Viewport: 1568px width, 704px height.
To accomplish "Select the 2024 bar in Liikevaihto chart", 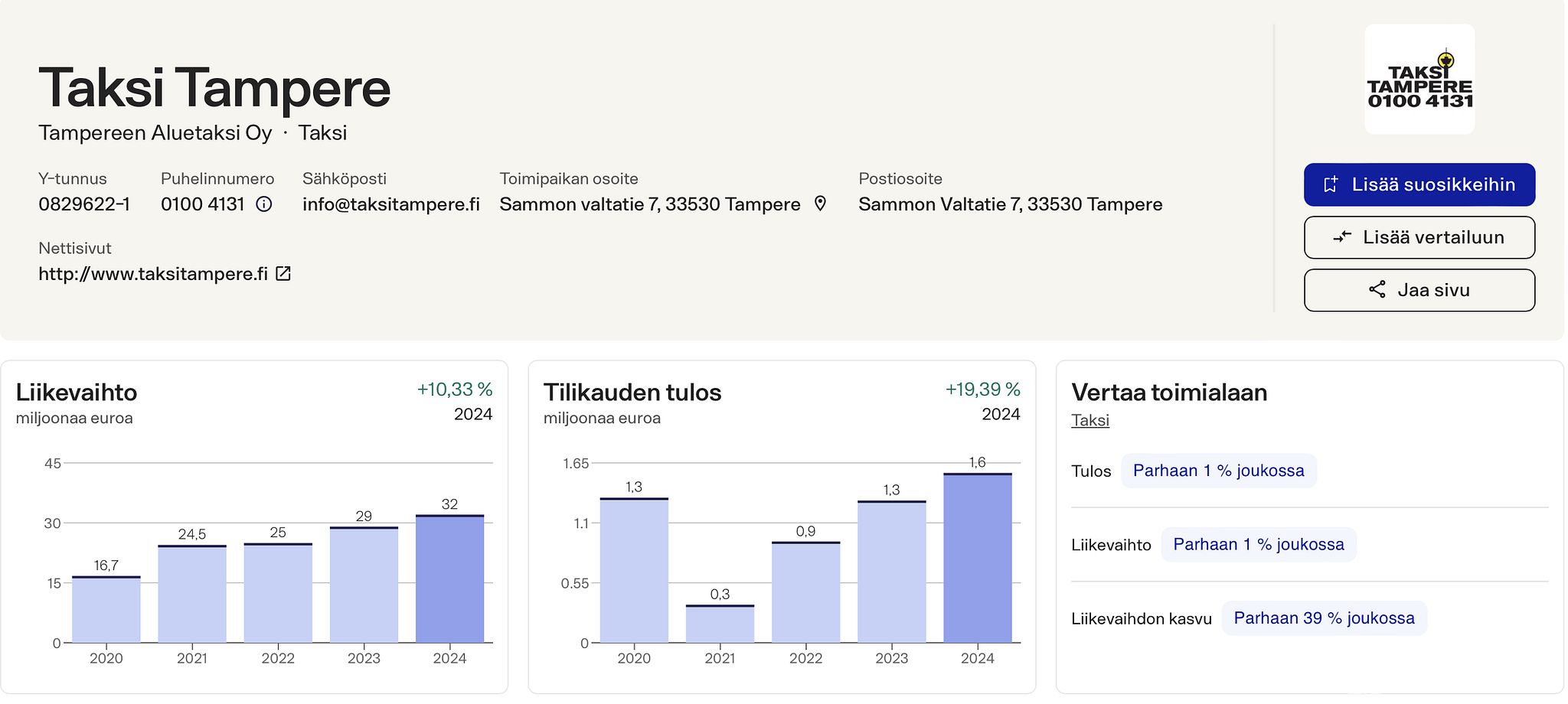I will (449, 579).
